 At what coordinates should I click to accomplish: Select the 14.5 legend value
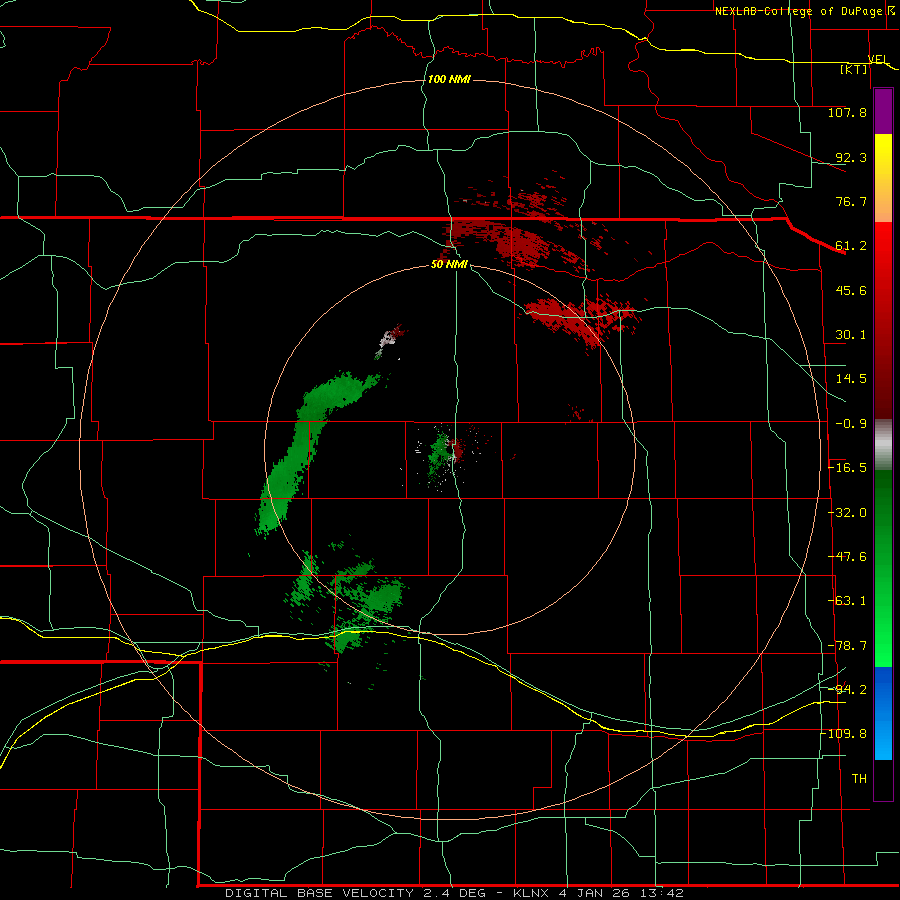tap(851, 379)
